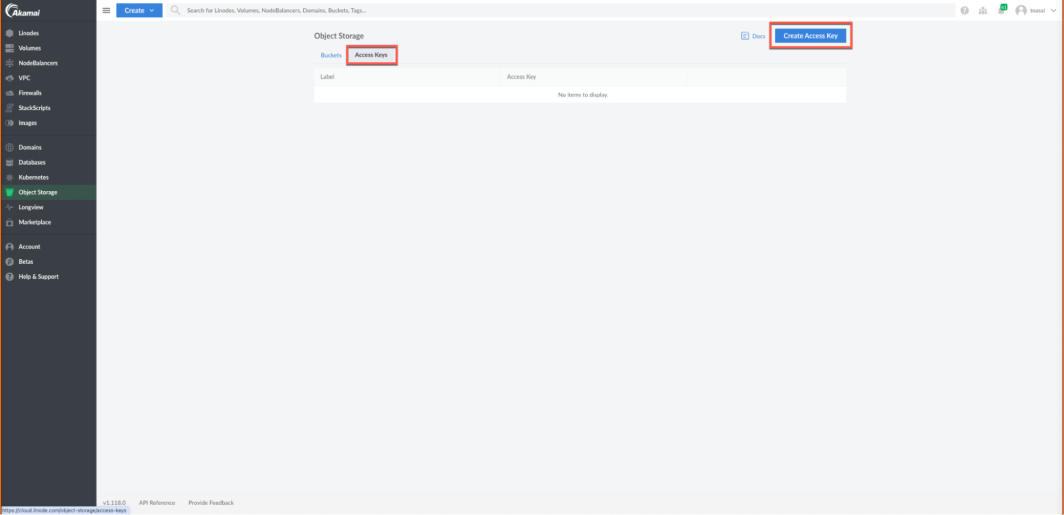Open NodeBalancers from the sidebar
This screenshot has height=515, width=1064.
[x=38, y=63]
